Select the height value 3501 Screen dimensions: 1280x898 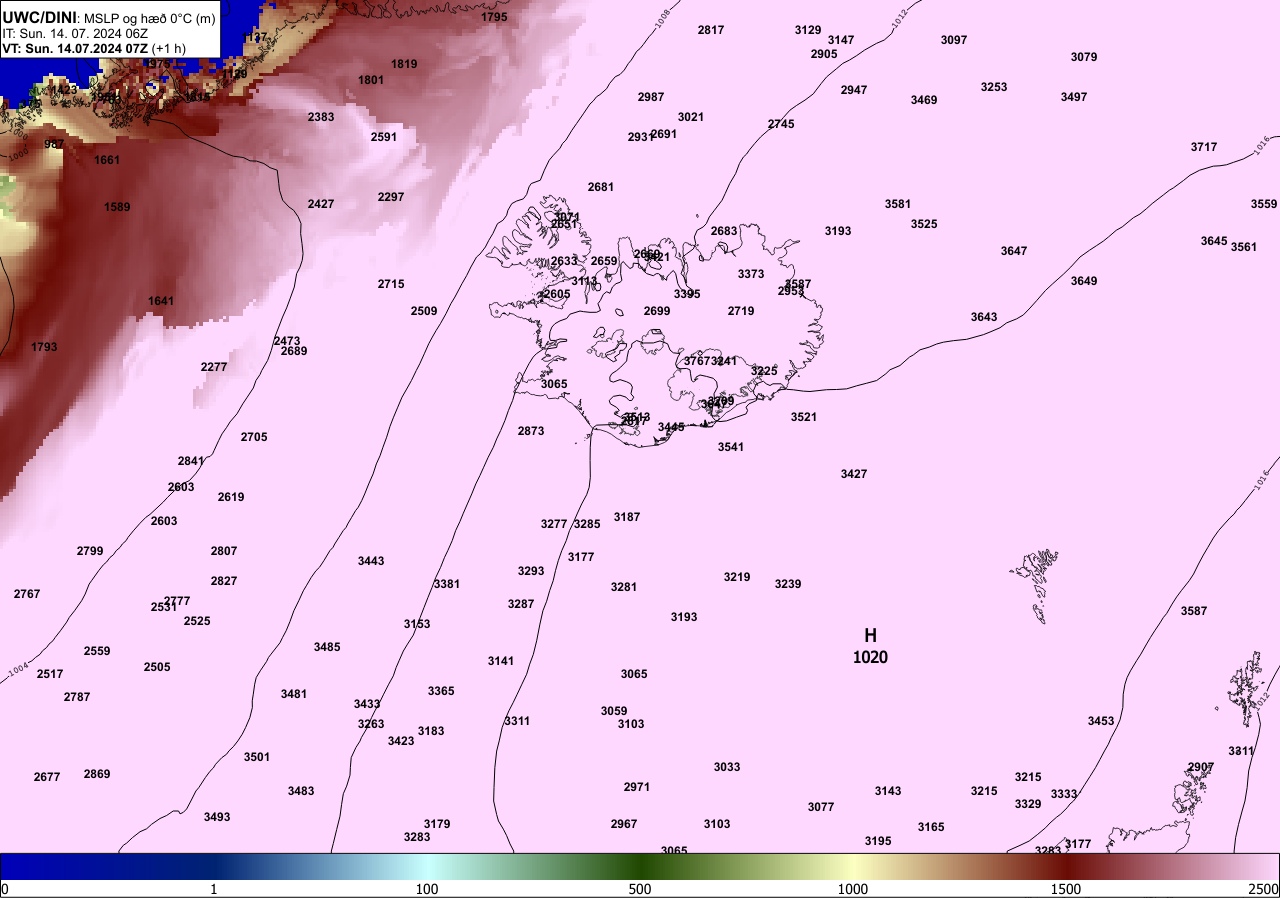pos(257,757)
